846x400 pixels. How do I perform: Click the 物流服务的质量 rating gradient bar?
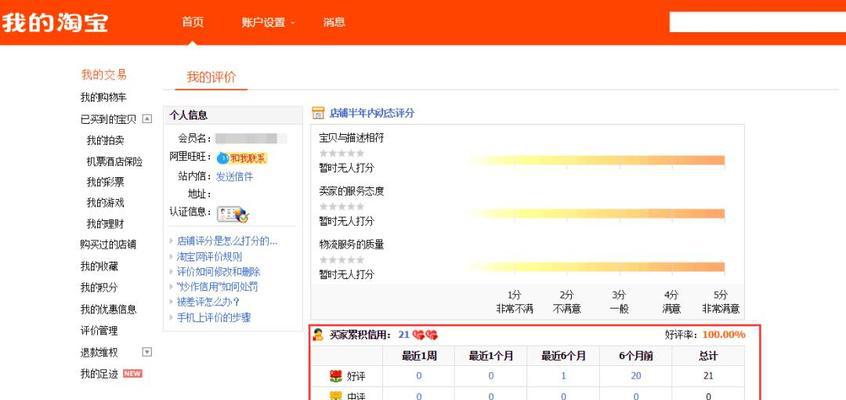596,267
